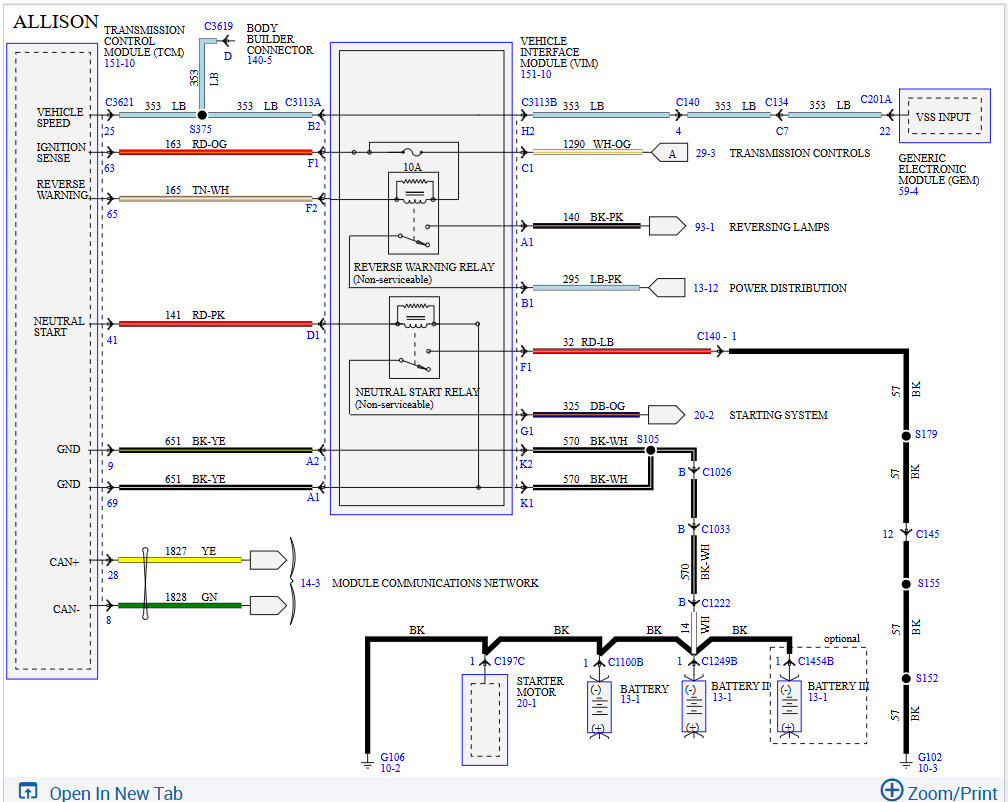The width and height of the screenshot is (1008, 802).
Task: Open the 13-1 link under BATTERY II
Action: click(721, 697)
